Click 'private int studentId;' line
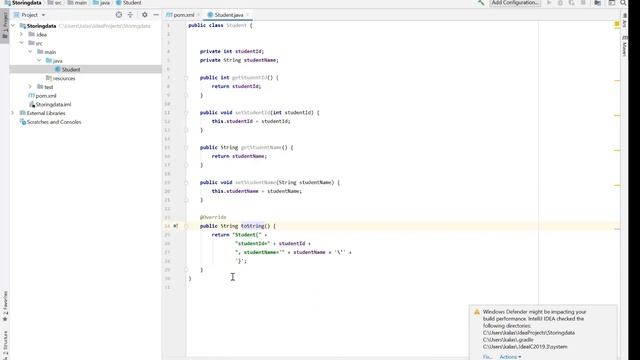 coord(232,51)
